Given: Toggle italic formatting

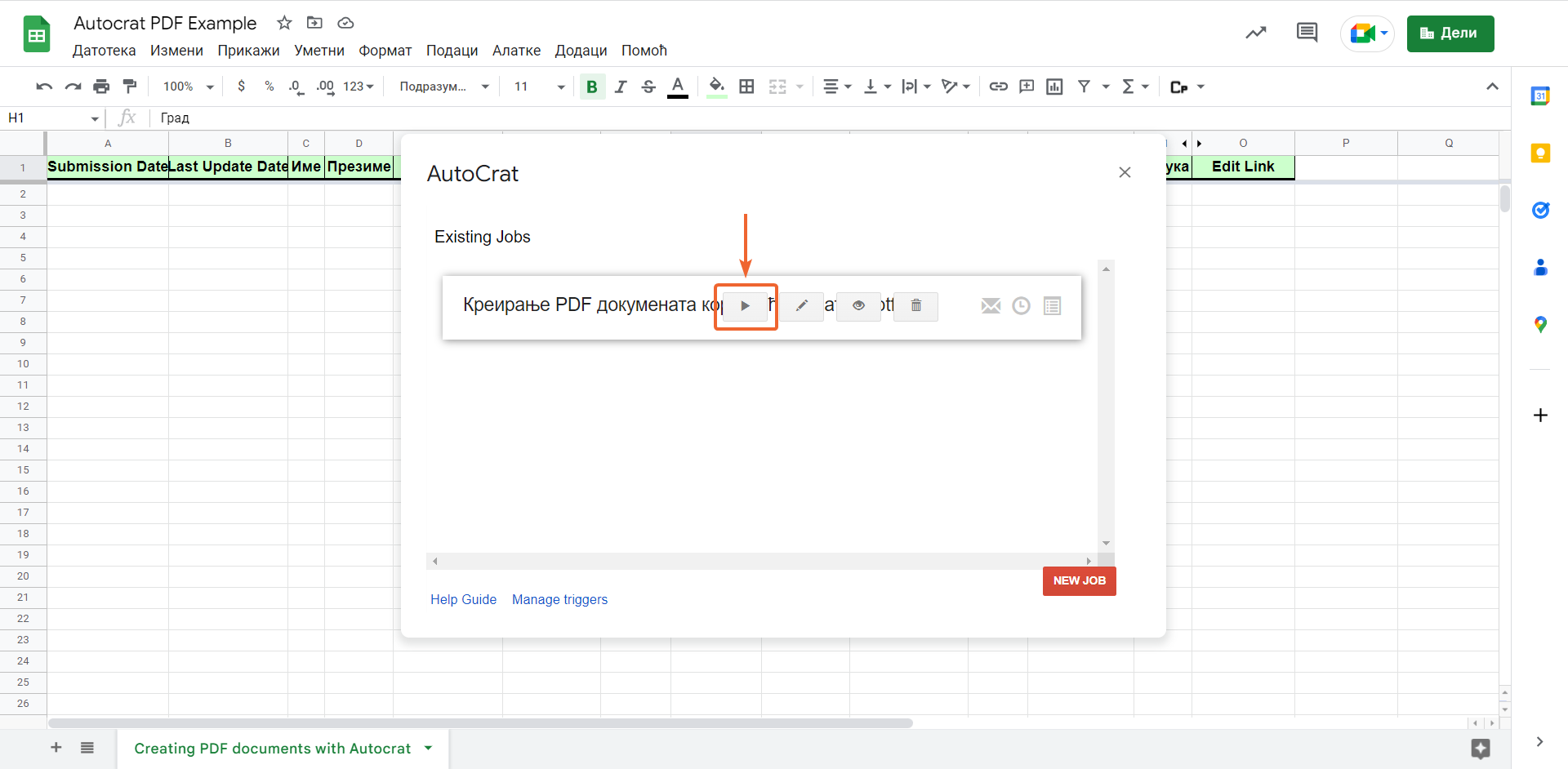Looking at the screenshot, I should pos(621,87).
